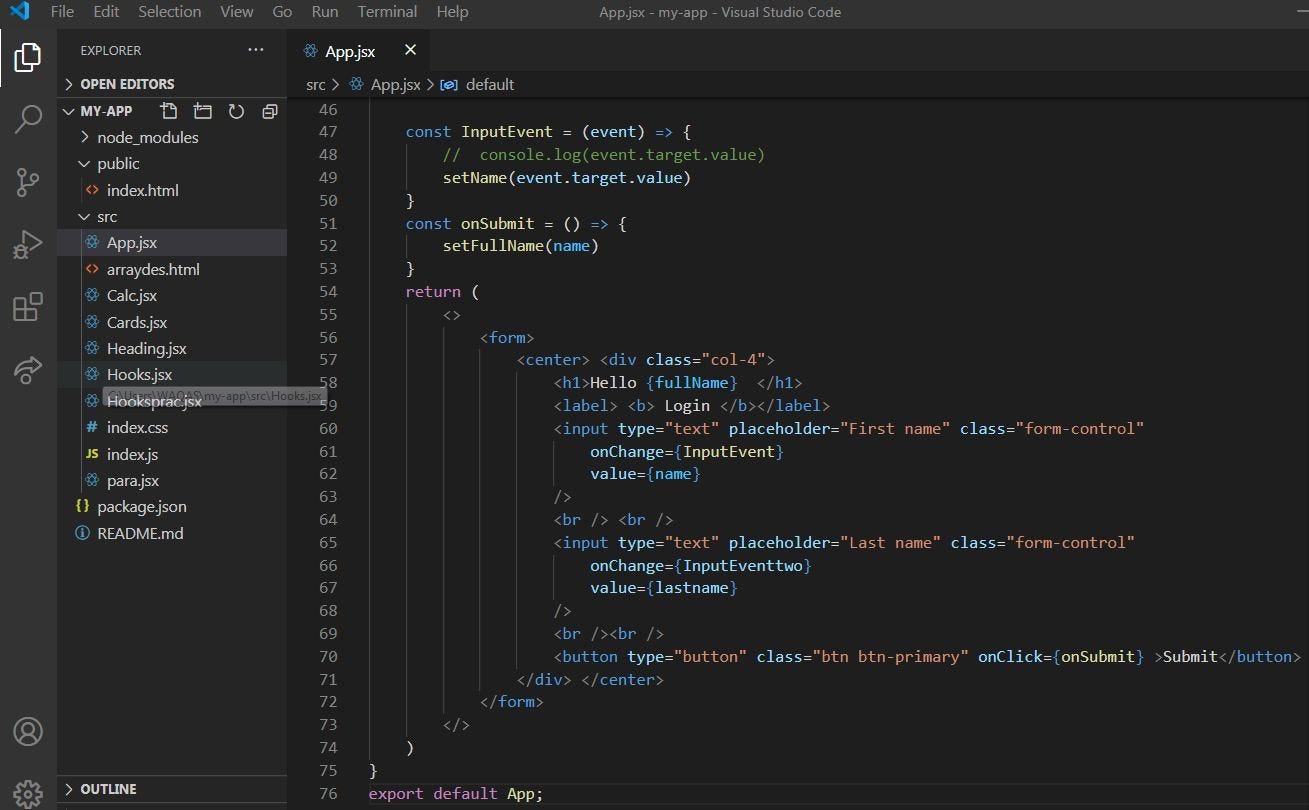Open Hooks.jsx from the file tree
Screen dimensions: 1309x810
point(140,374)
